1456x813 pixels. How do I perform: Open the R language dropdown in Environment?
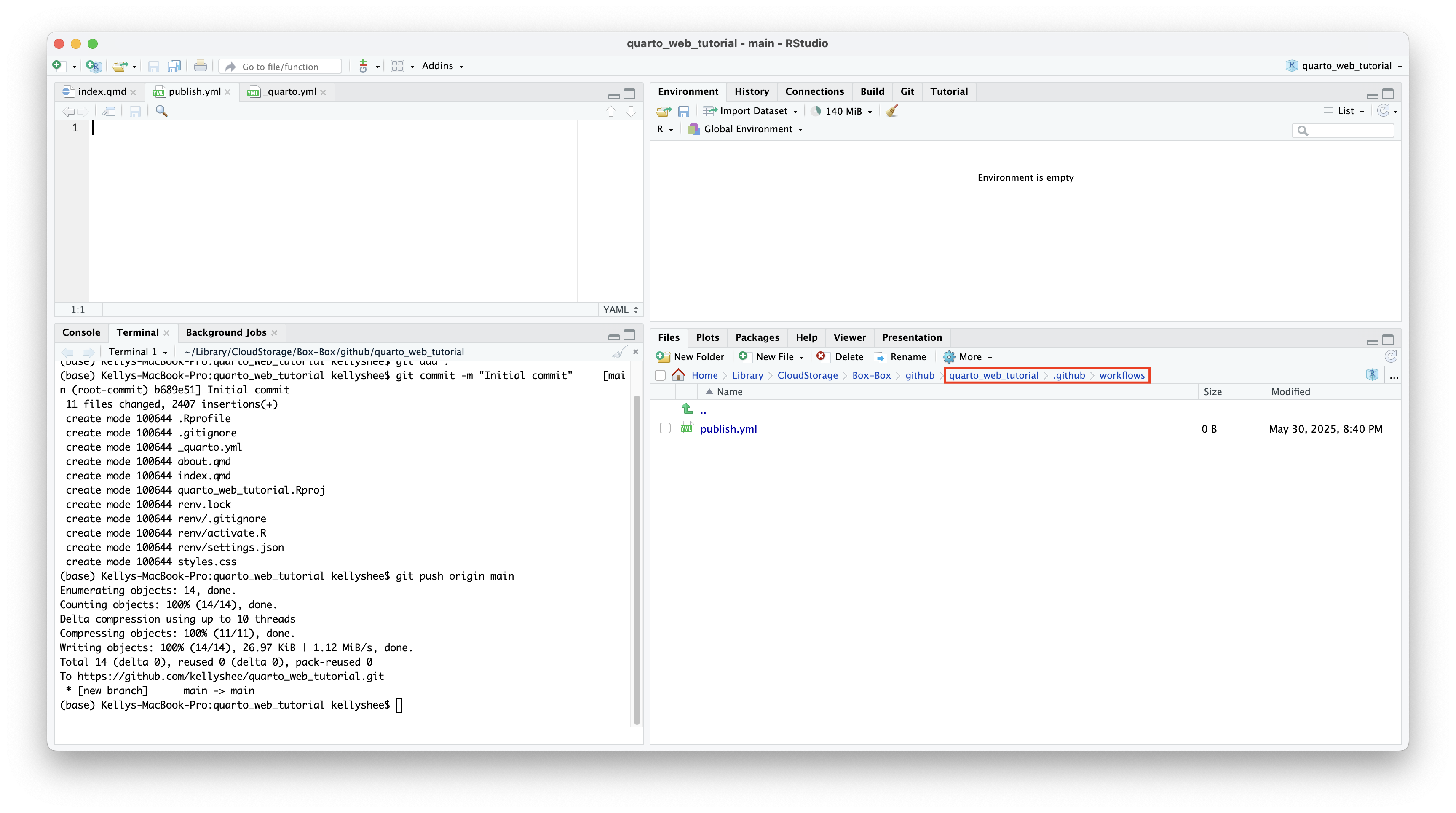[x=665, y=129]
